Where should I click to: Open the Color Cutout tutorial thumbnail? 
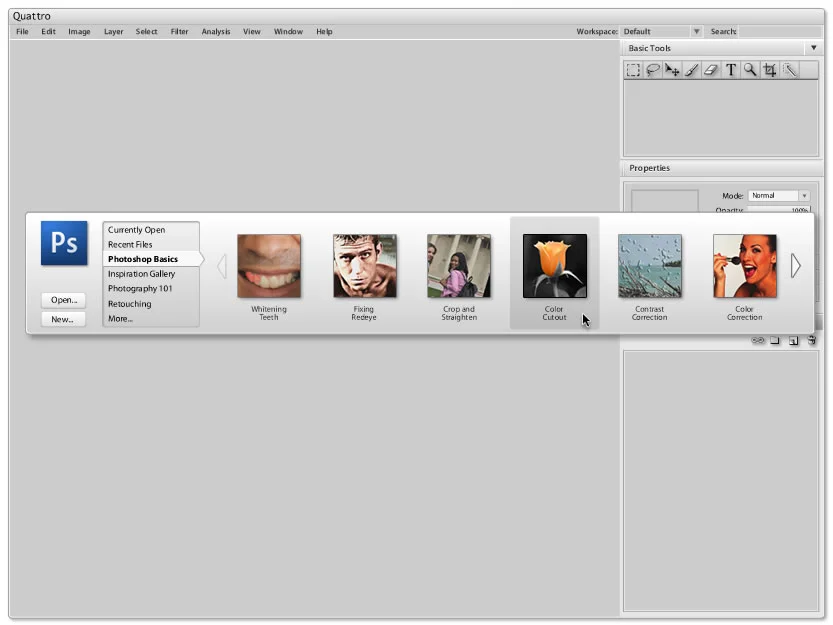[555, 266]
